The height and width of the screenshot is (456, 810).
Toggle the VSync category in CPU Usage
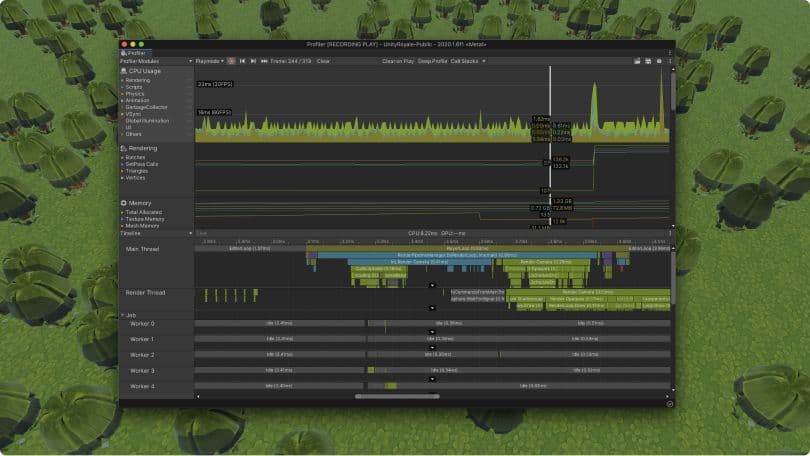tap(133, 115)
